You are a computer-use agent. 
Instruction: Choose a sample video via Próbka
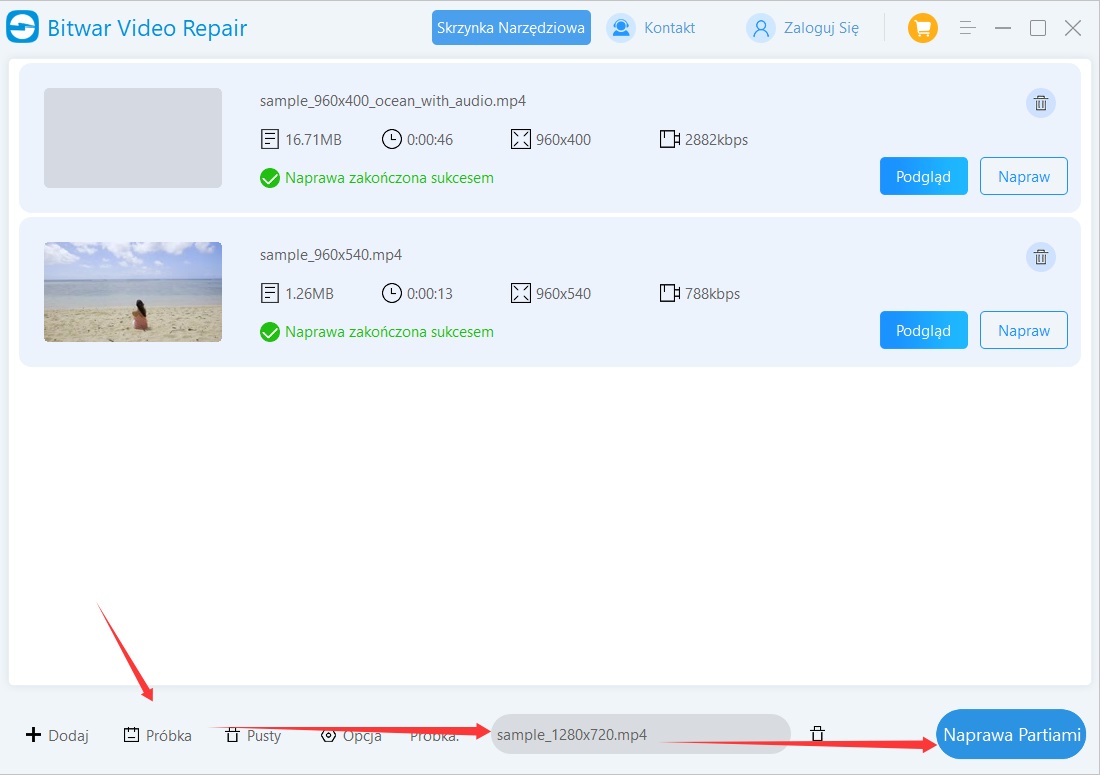157,735
